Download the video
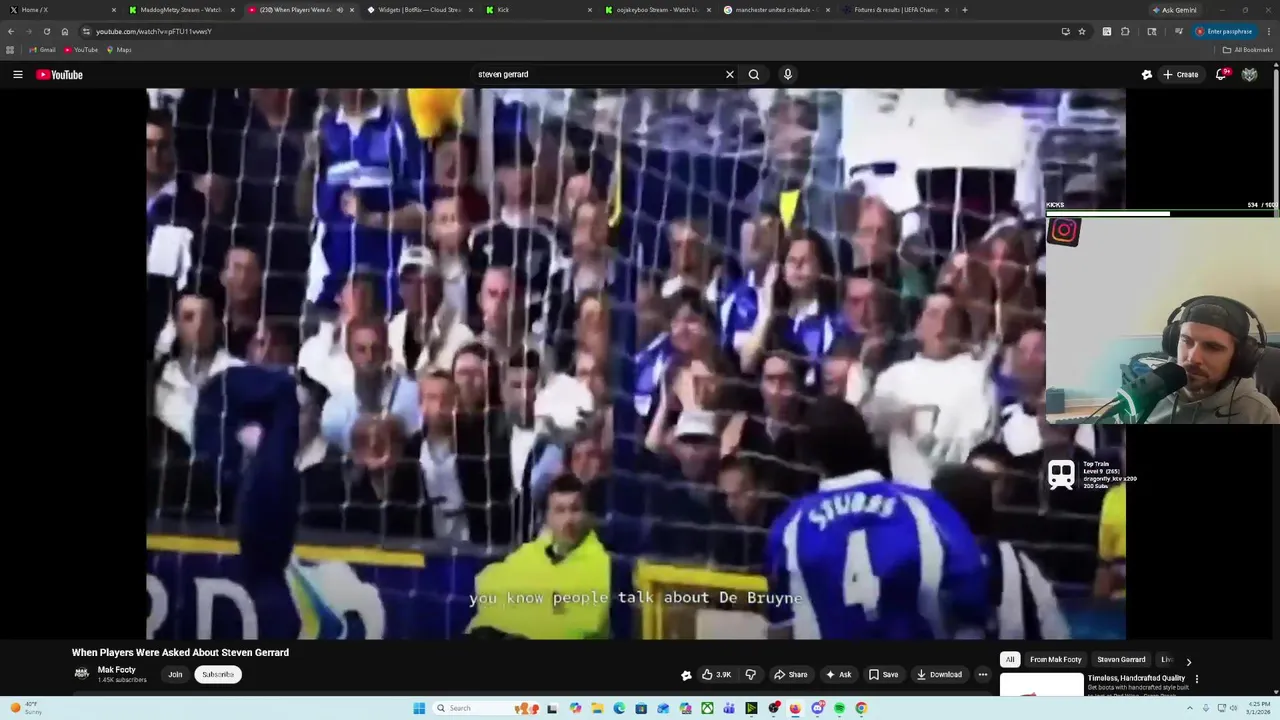The height and width of the screenshot is (720, 1280). (939, 674)
